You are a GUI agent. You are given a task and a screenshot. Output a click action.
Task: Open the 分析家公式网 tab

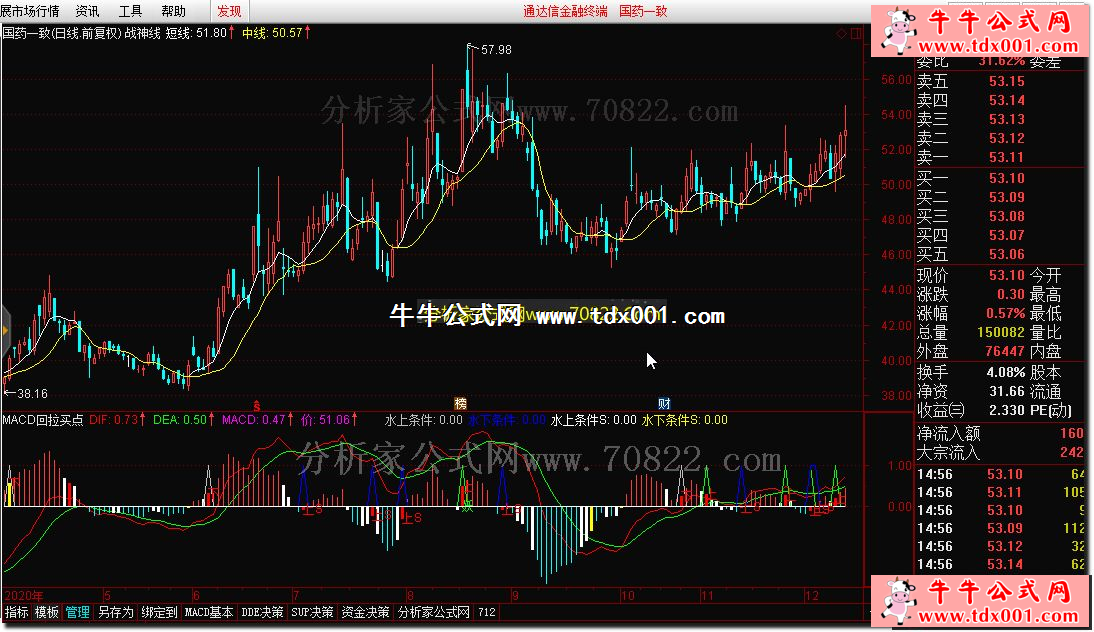click(434, 612)
